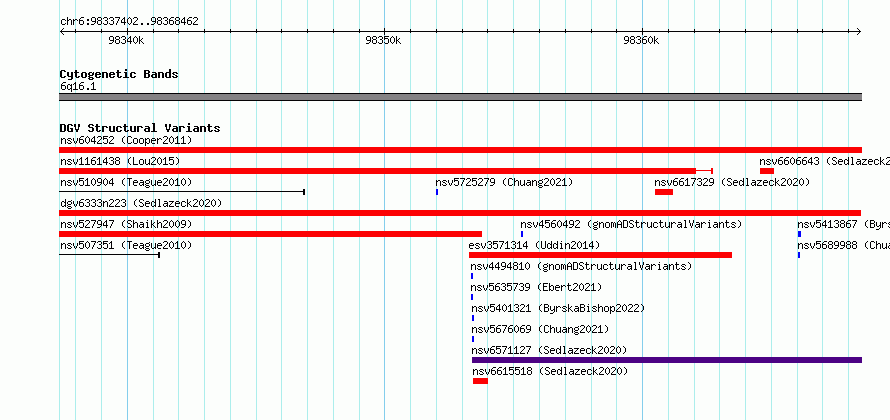Click blue marker under nsv5676069
Viewport: 890px width, 420px height.
coord(473,339)
